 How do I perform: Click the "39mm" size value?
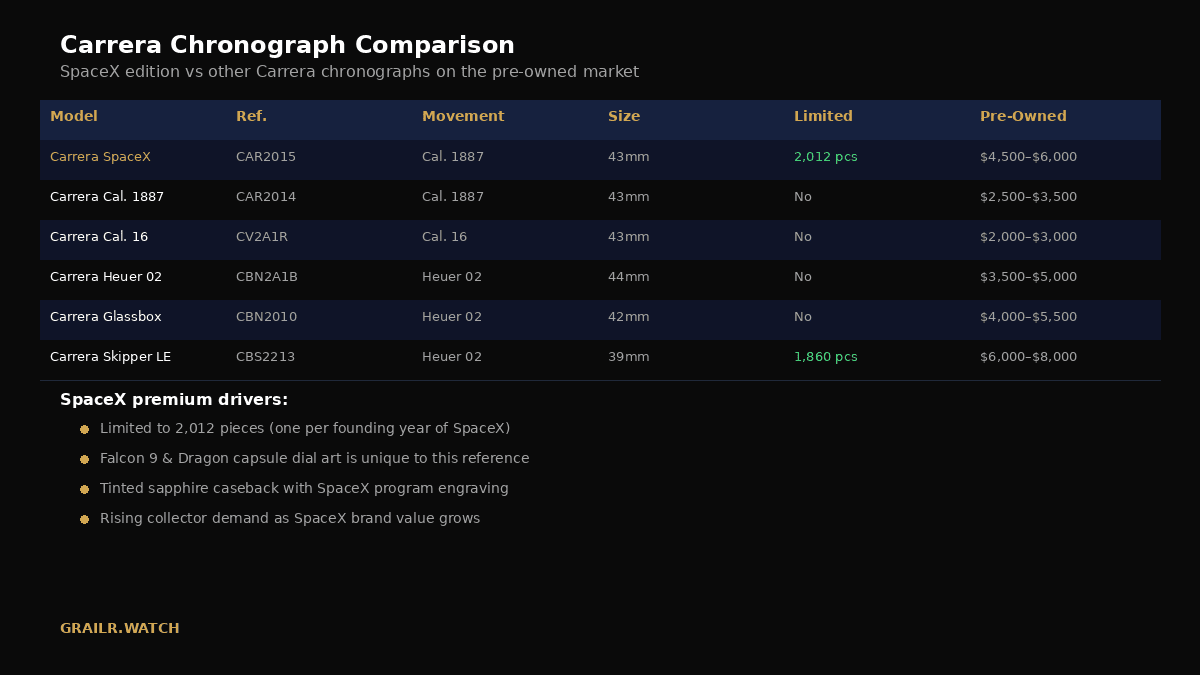point(628,357)
